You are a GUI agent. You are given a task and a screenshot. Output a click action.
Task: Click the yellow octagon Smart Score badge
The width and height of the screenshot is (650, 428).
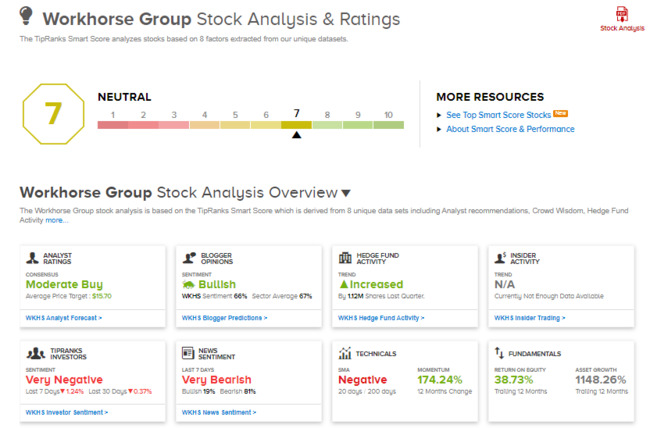click(53, 114)
